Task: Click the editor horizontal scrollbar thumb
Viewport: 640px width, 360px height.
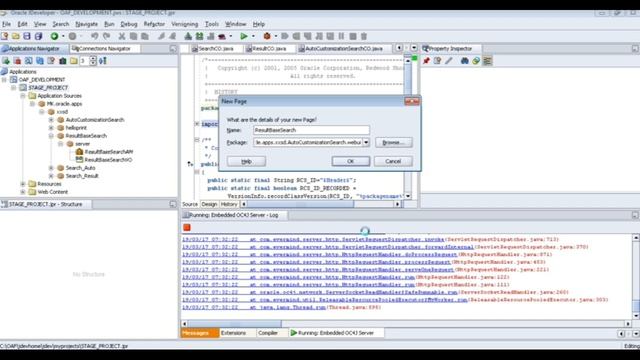Action: (x=300, y=204)
